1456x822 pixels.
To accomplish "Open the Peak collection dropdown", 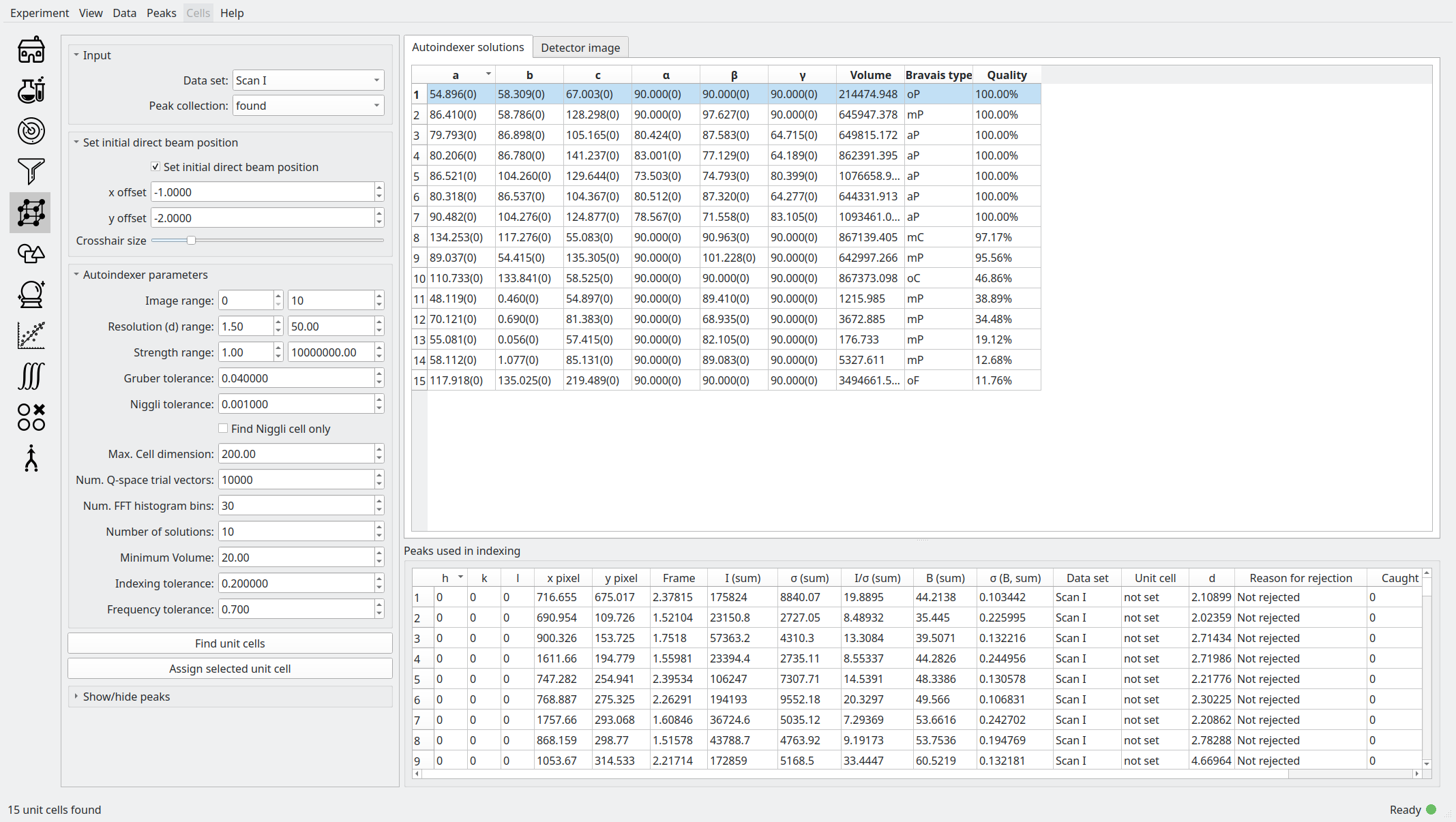I will click(308, 106).
